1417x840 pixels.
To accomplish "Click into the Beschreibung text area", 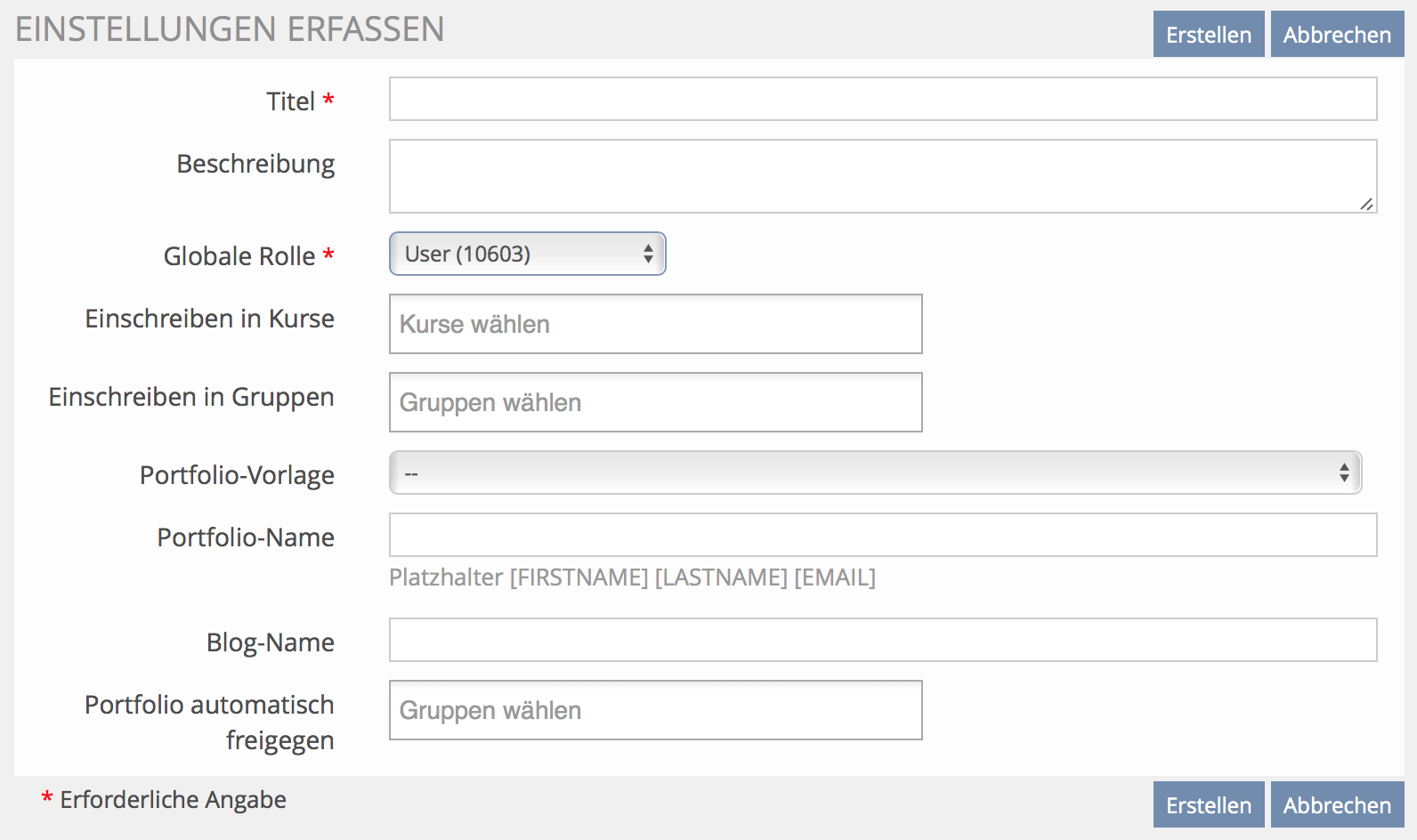I will [882, 175].
